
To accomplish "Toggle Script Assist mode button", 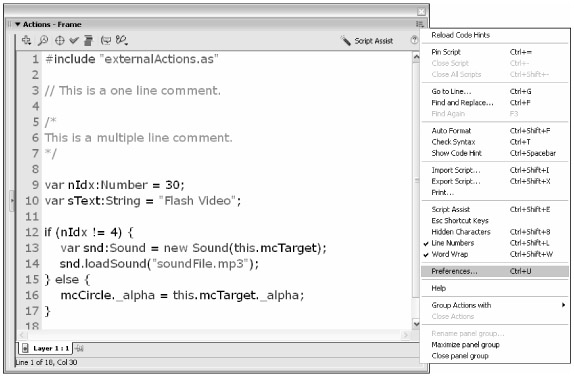I will tap(367, 41).
